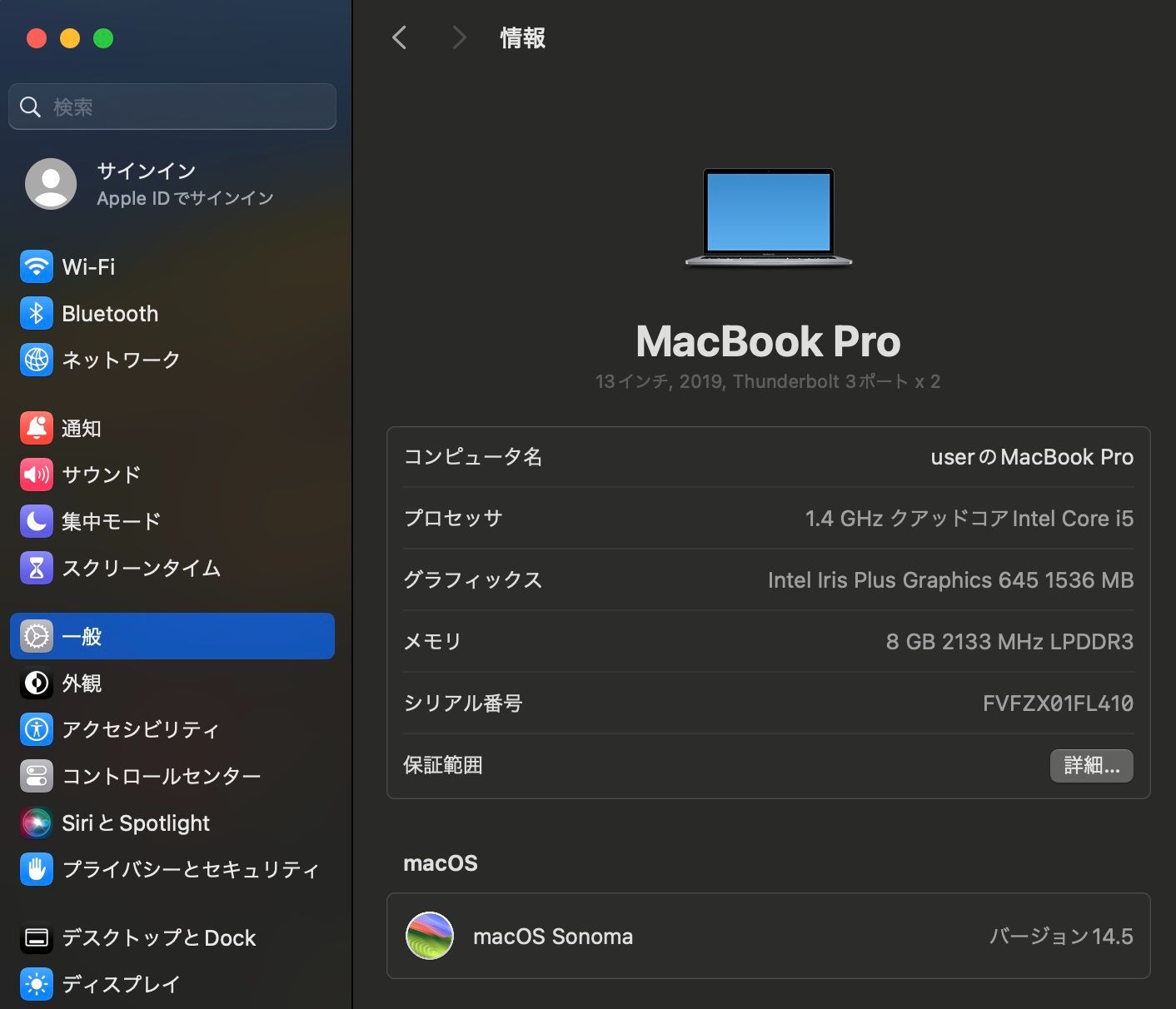Open コントロールセンター label in sidebar

(x=162, y=776)
